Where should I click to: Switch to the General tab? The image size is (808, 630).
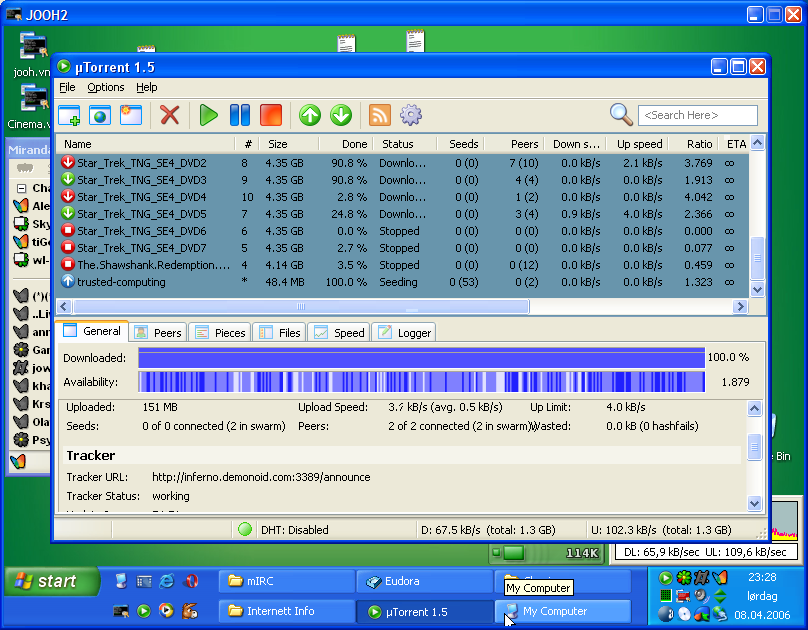coord(92,331)
